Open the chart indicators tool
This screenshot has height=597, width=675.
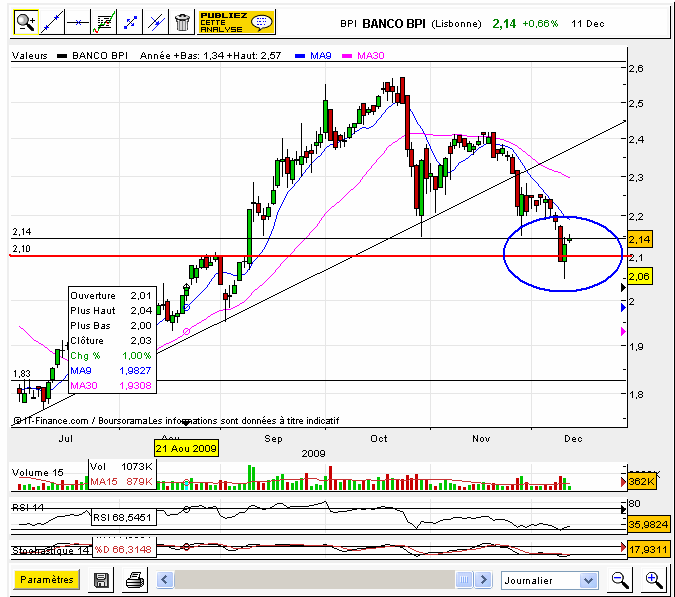click(104, 22)
